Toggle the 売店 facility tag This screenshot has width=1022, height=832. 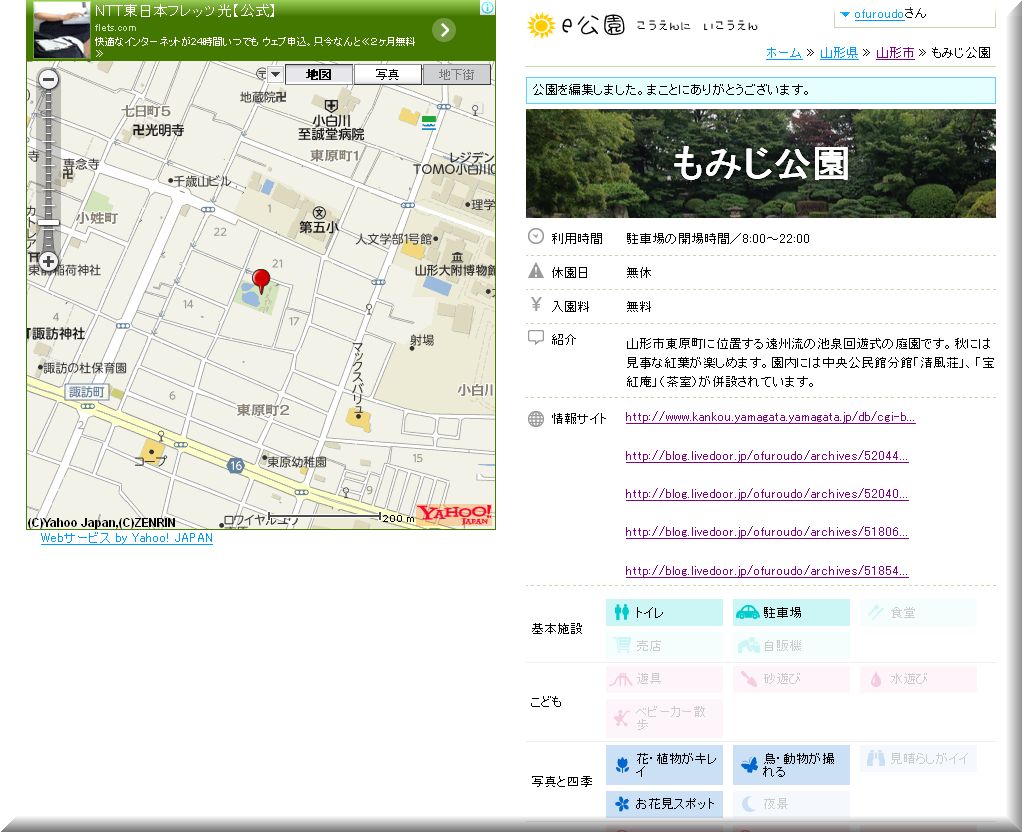[664, 646]
